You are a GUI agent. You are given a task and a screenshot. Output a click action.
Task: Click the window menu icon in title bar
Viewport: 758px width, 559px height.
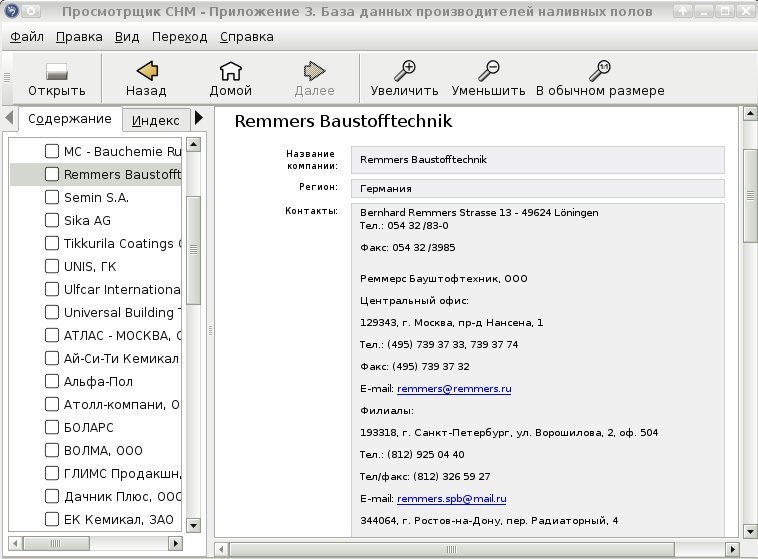[12, 11]
